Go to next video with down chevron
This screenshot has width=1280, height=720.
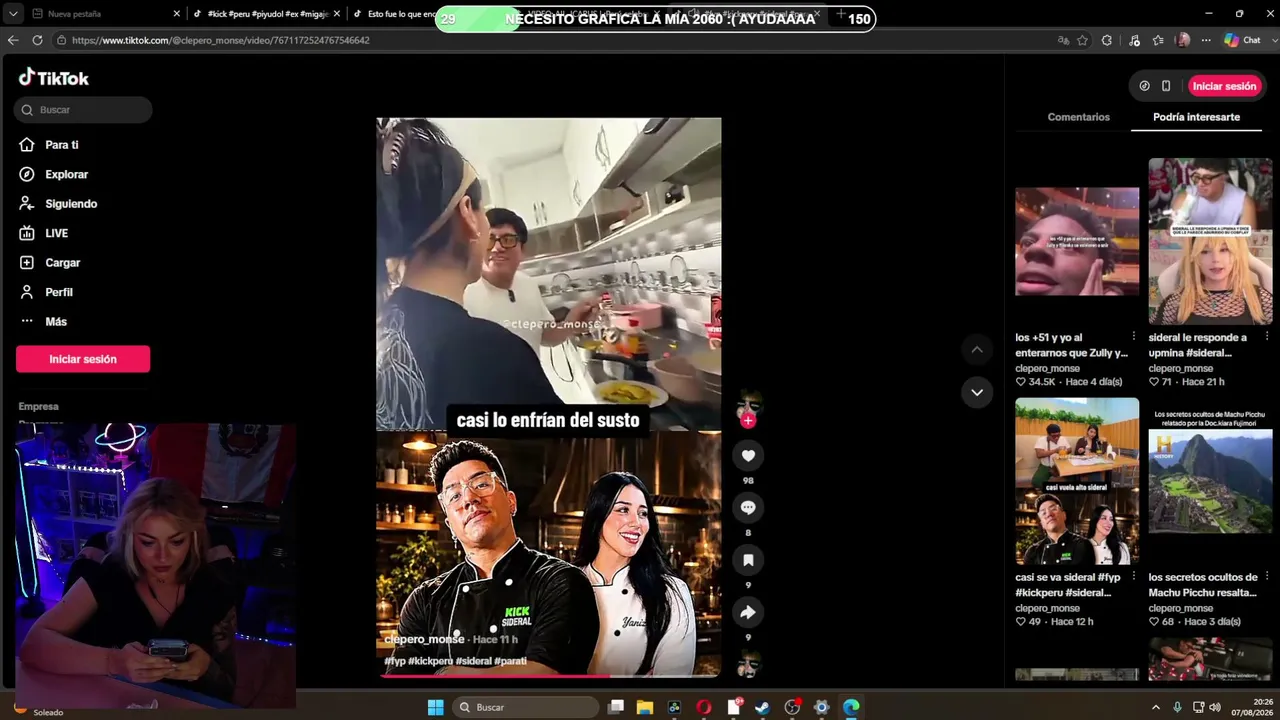click(x=977, y=392)
